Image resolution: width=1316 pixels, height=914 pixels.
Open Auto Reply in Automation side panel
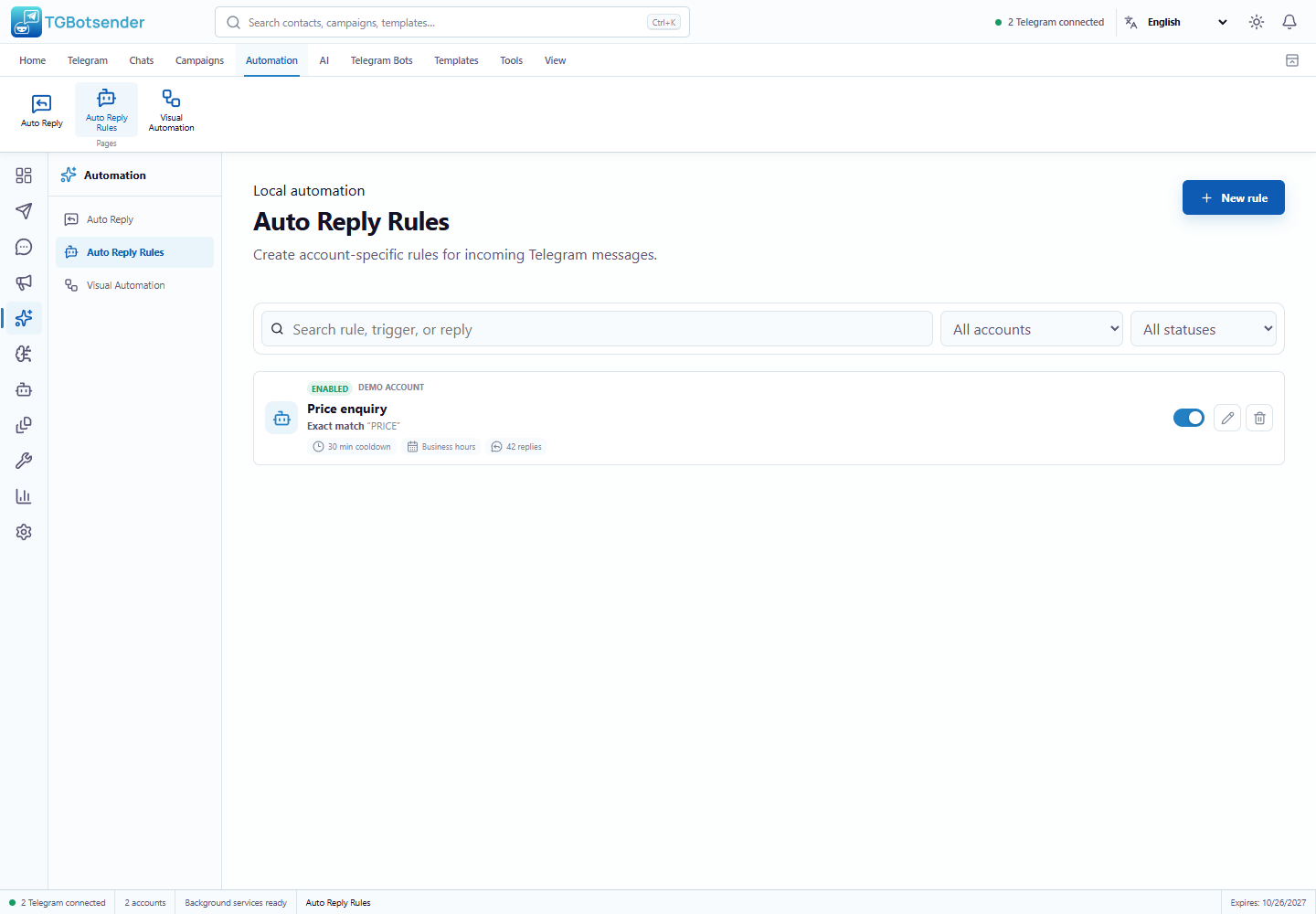[x=134, y=219]
